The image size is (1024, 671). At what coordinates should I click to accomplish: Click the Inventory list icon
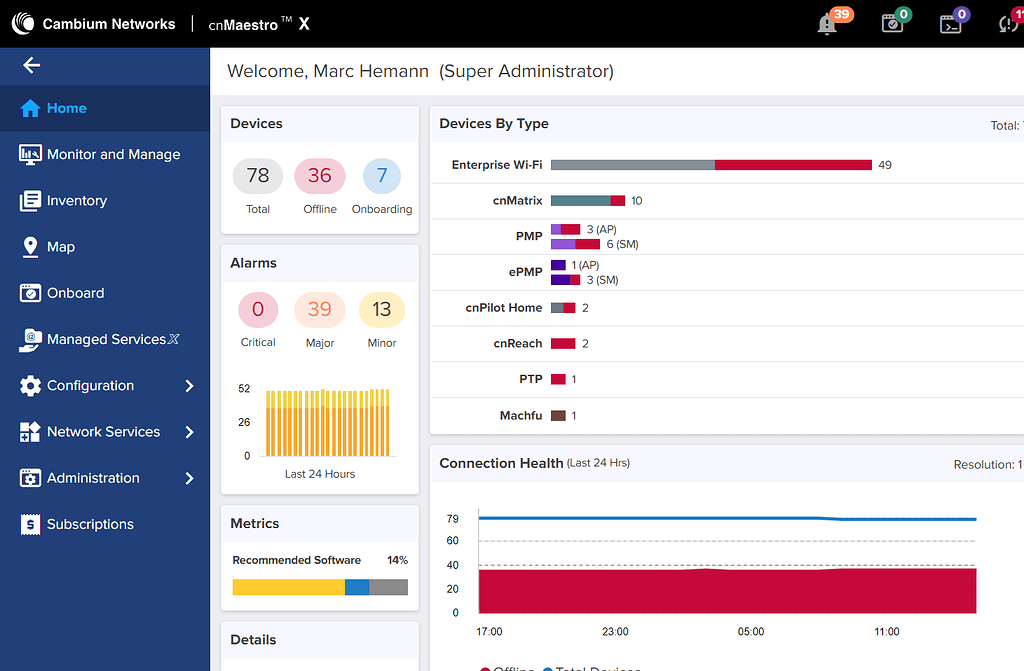tap(30, 201)
